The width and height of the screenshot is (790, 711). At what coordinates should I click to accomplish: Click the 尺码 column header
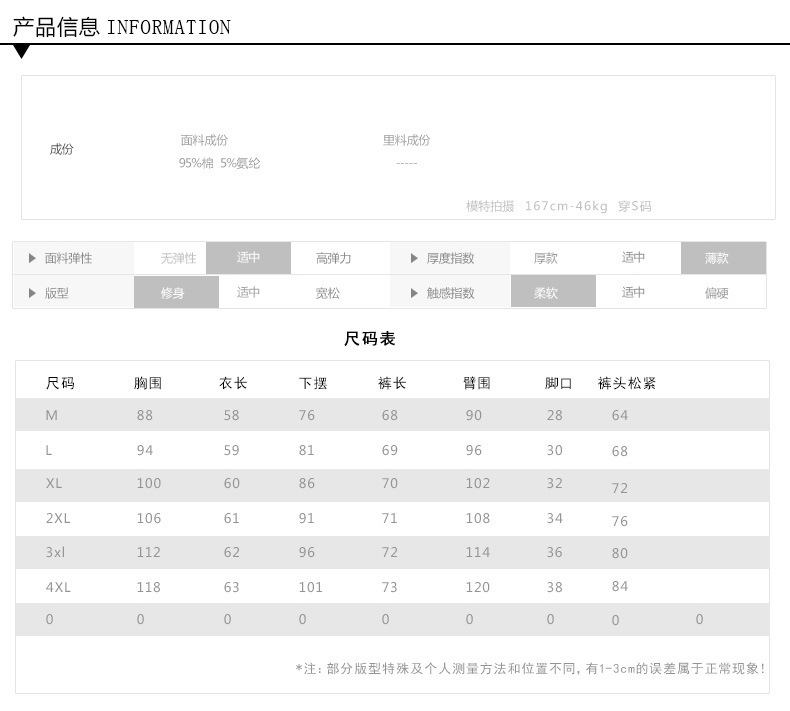point(60,383)
